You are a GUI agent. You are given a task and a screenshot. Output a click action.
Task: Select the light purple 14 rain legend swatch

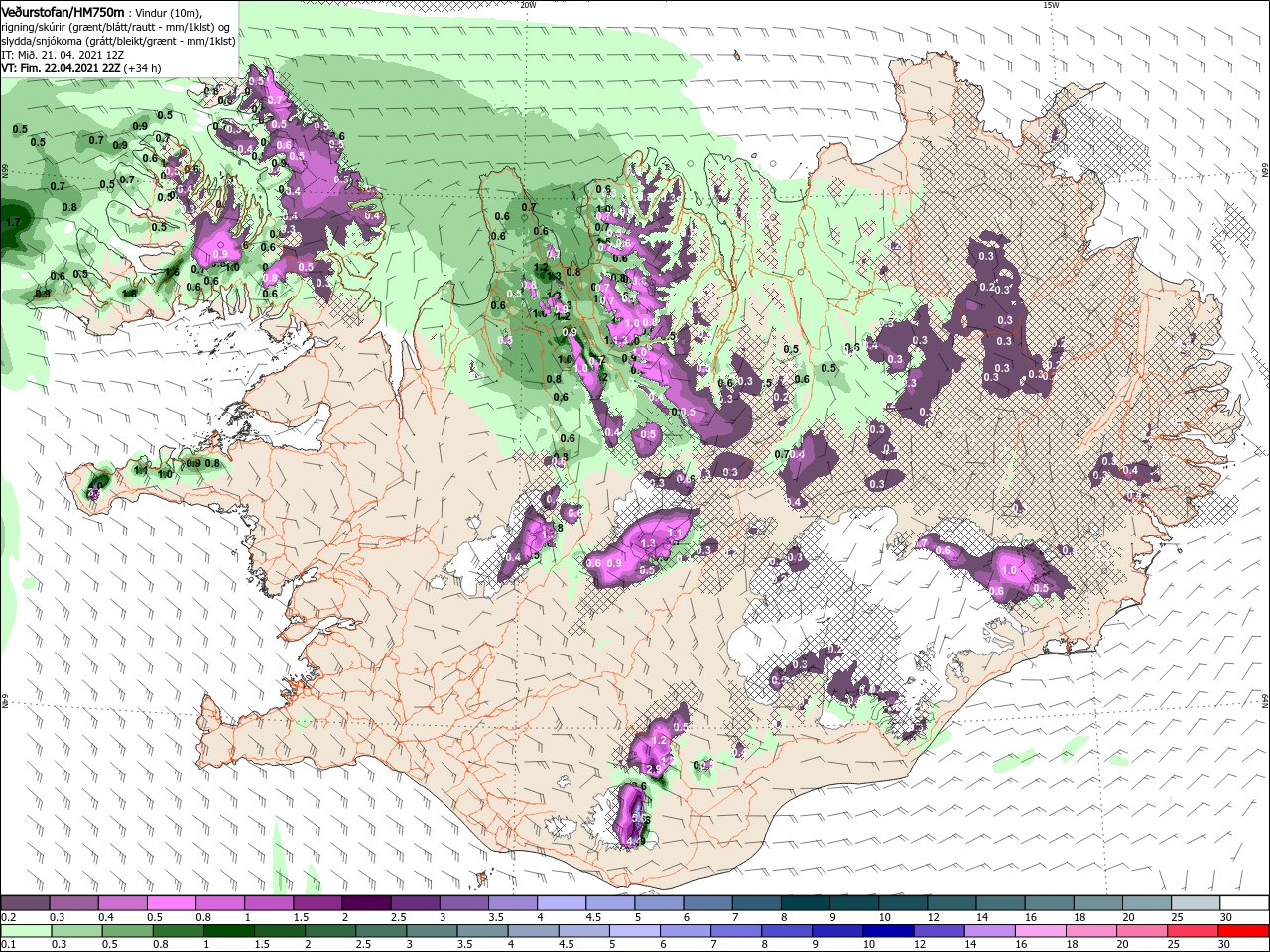point(989,931)
